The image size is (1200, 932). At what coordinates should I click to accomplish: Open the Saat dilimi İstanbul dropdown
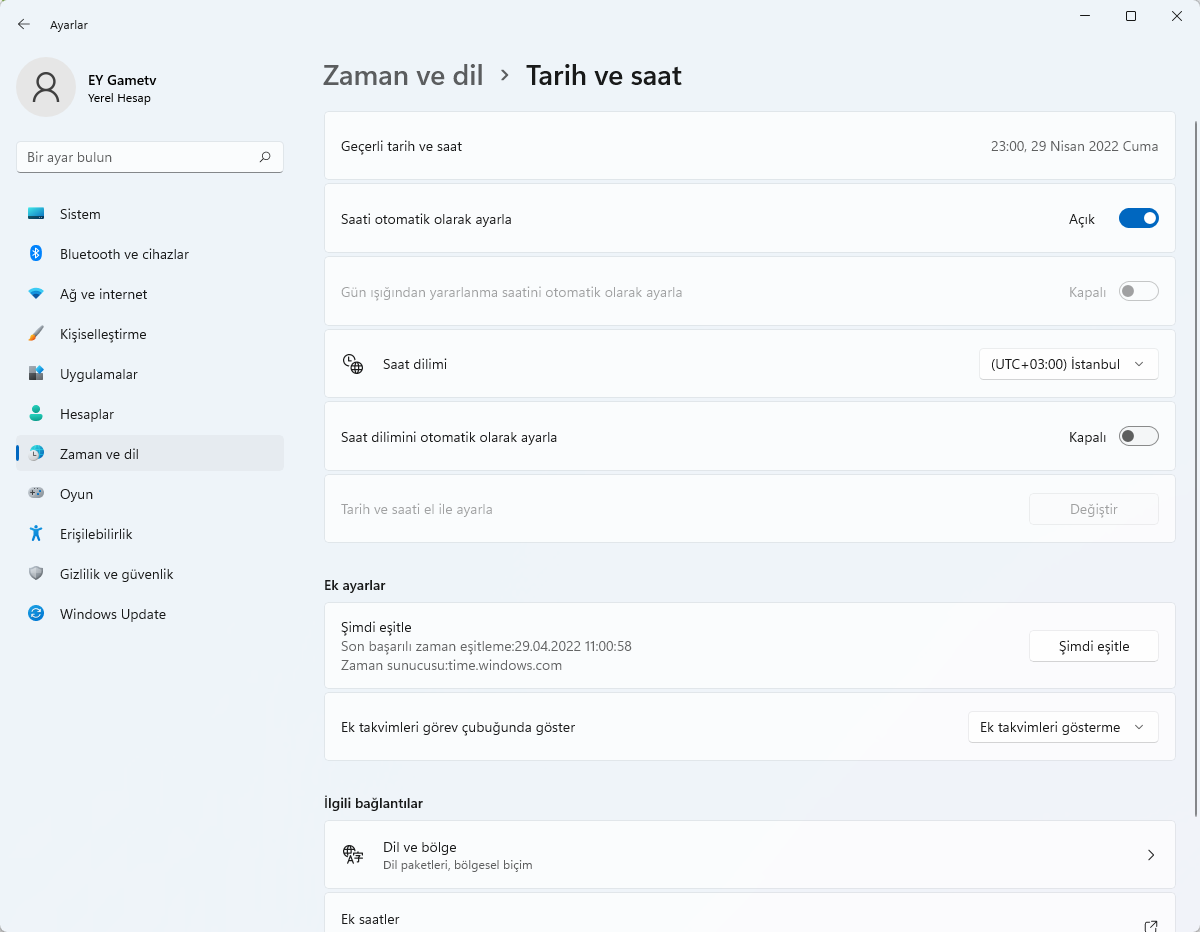[x=1068, y=364]
